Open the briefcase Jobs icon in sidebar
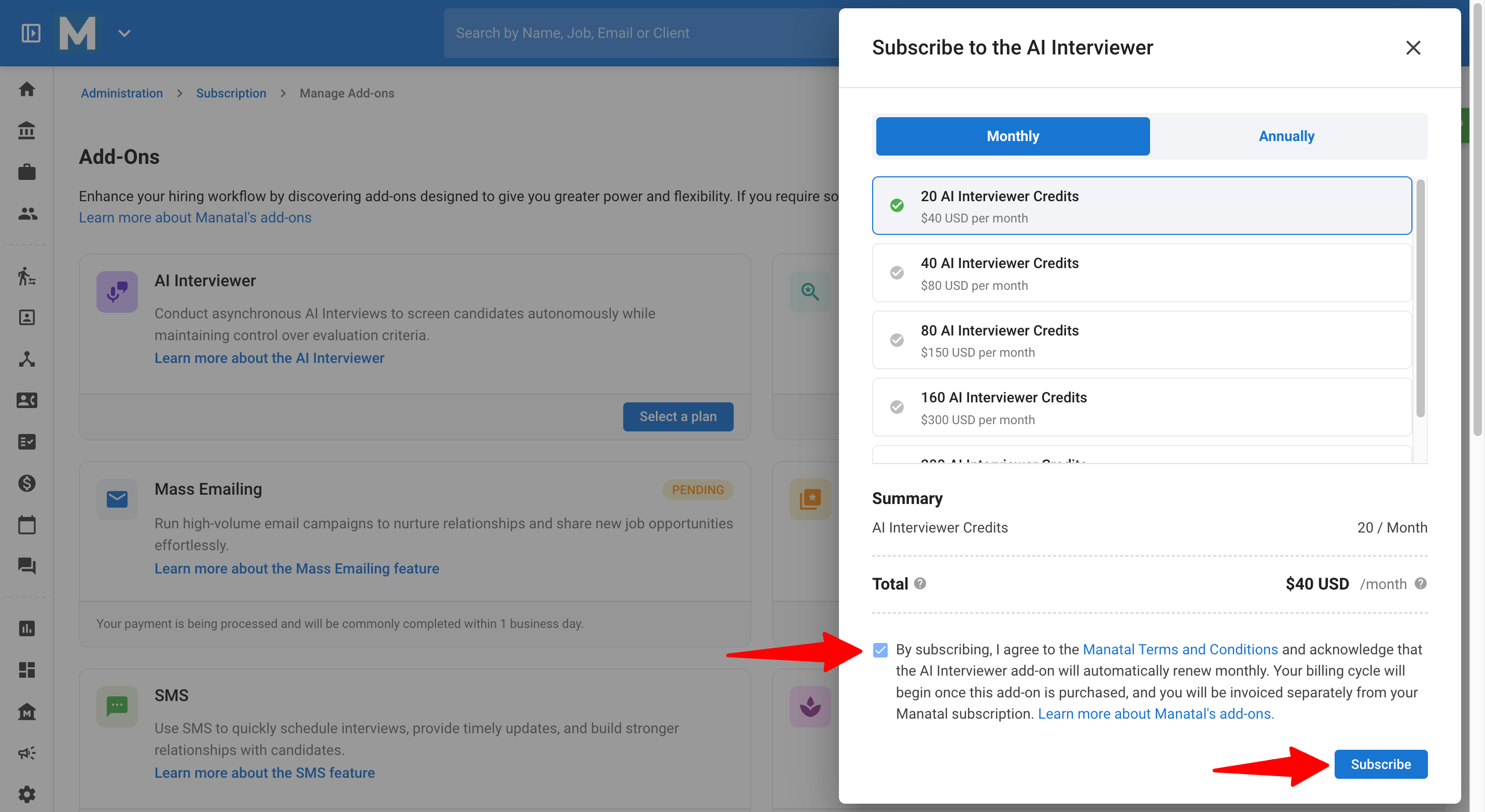Screen dimensions: 1485x812 pyautogui.click(x=26, y=172)
